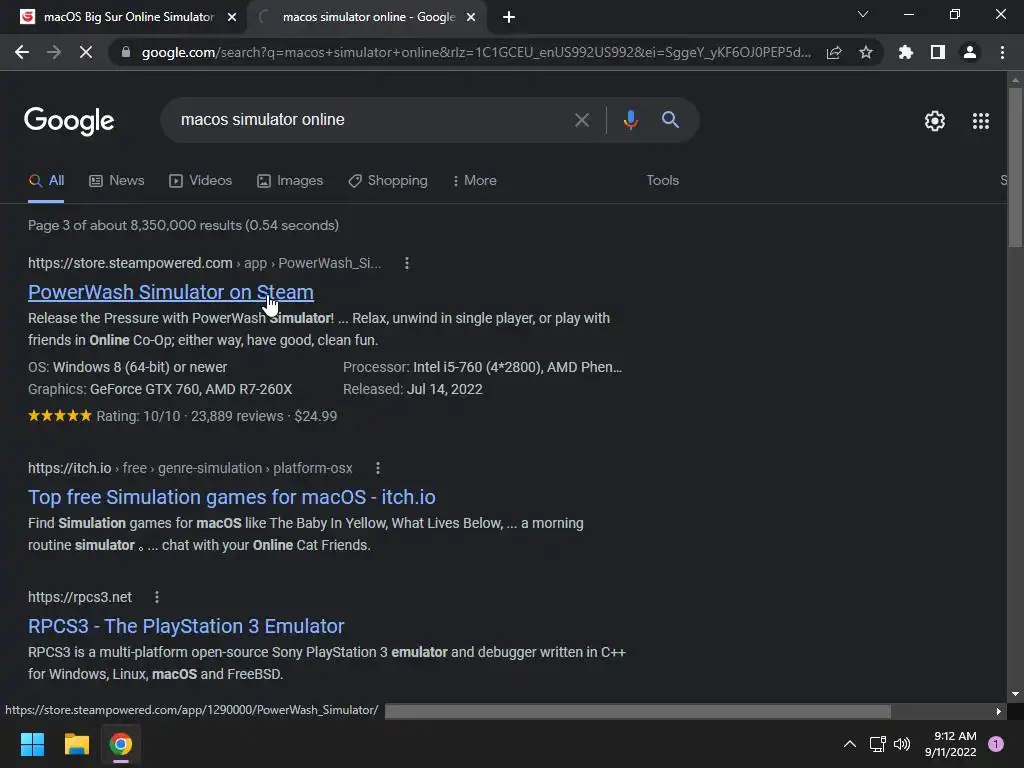The height and width of the screenshot is (768, 1024).
Task: Switch to Images results
Action: [290, 181]
